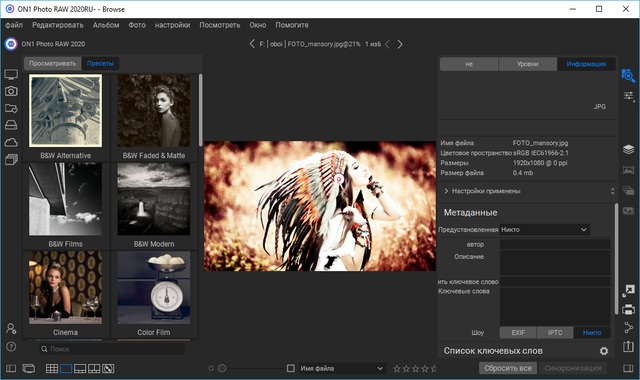Click the Resize icon in right sidebar

(628, 291)
